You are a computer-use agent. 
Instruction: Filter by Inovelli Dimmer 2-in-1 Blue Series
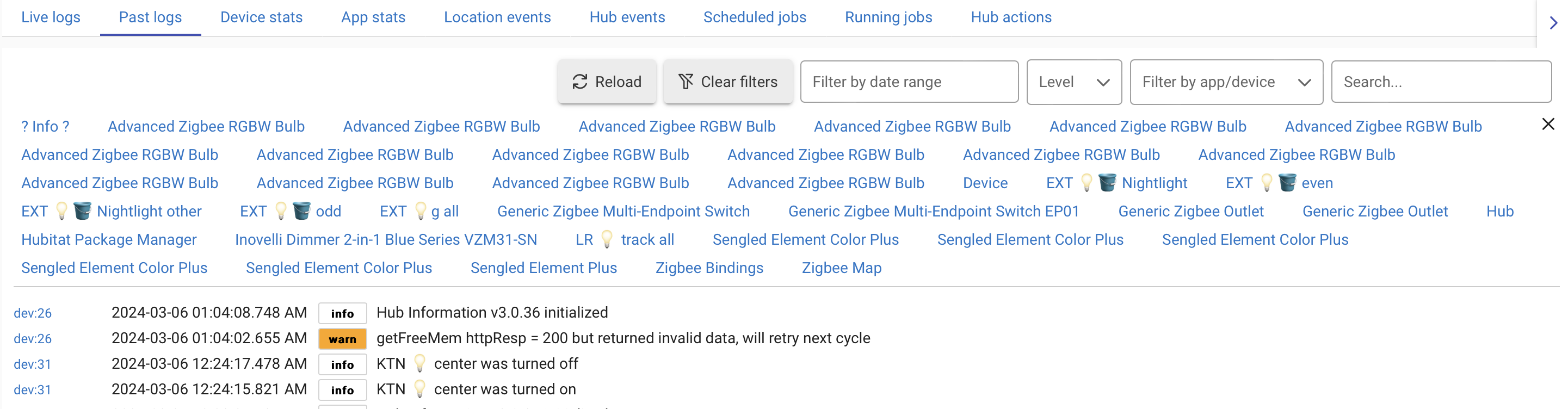pos(386,240)
